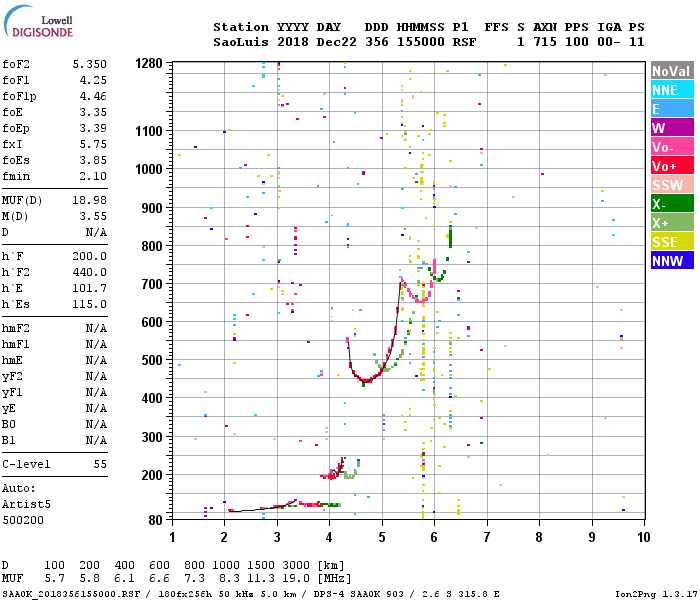
Task: Click the foEp value 3.39
Action: 93,128
